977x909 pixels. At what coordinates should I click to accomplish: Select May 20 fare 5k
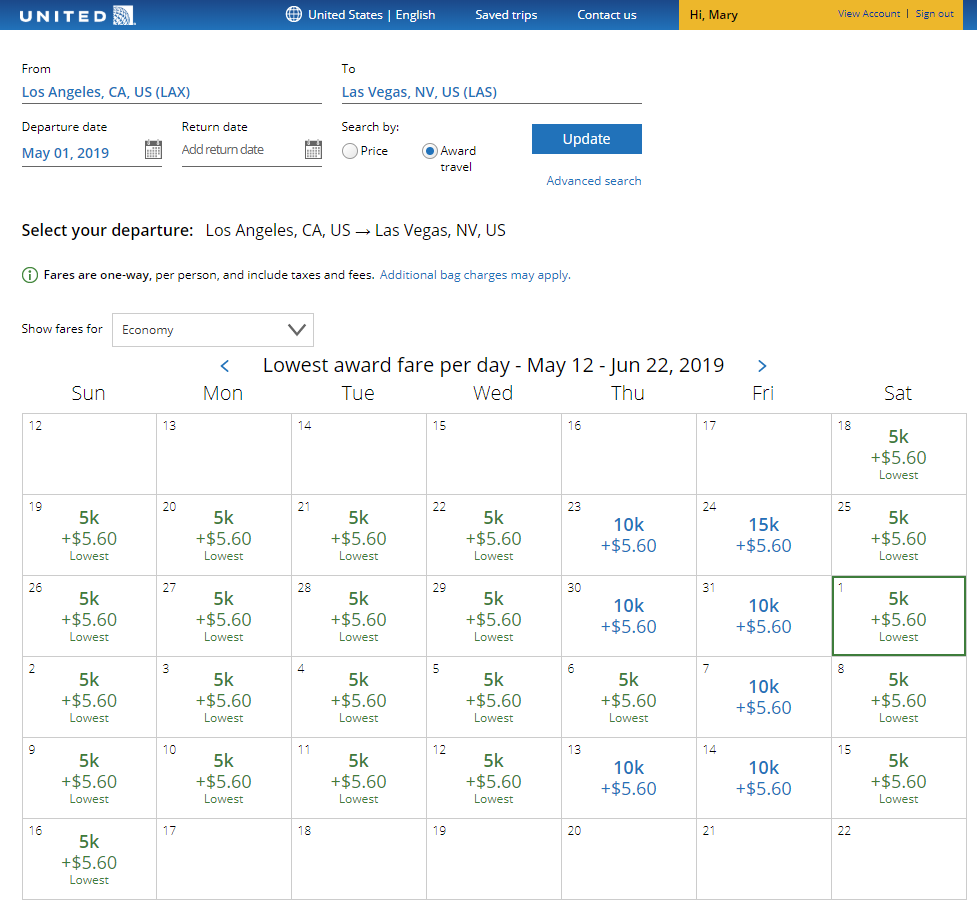[224, 535]
